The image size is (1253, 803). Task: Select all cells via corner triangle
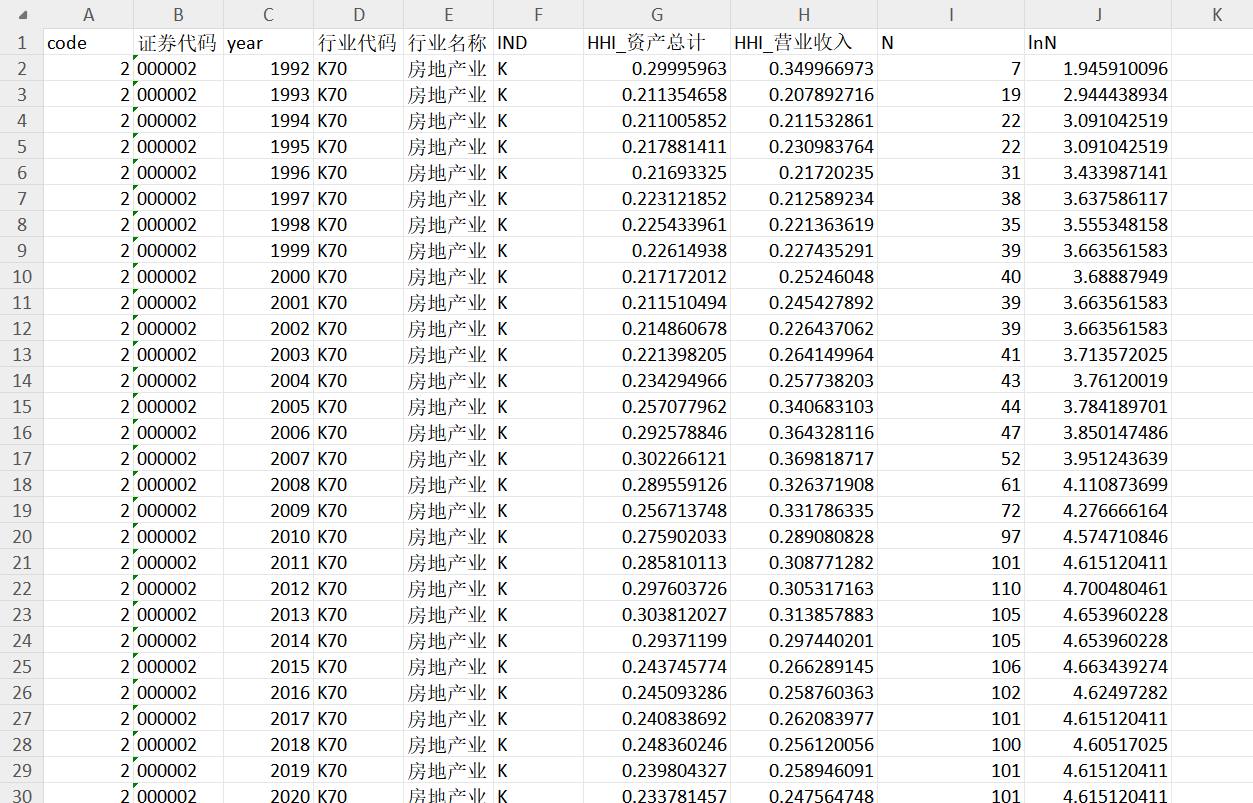coord(21,14)
